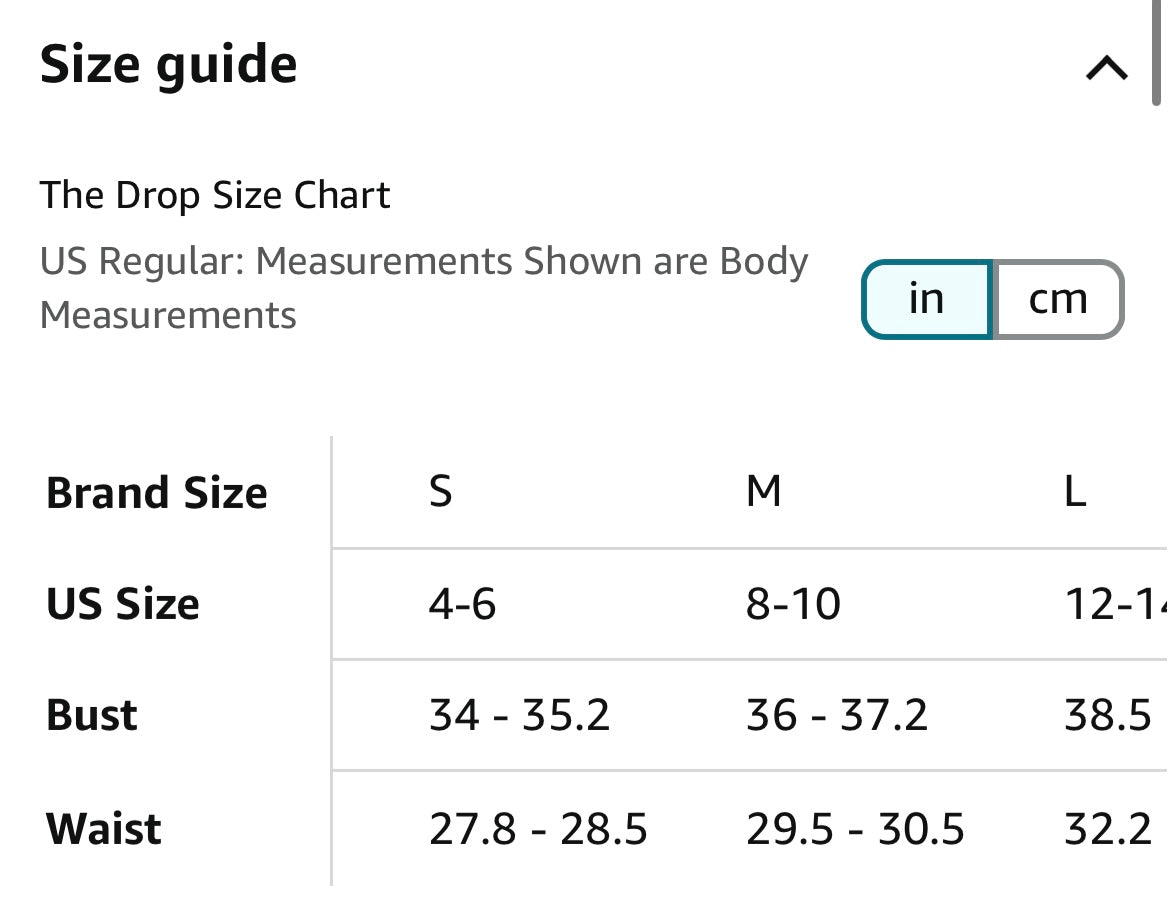Select the Brand Size row header
Viewport: 1170px width, 924px height.
pyautogui.click(x=157, y=493)
